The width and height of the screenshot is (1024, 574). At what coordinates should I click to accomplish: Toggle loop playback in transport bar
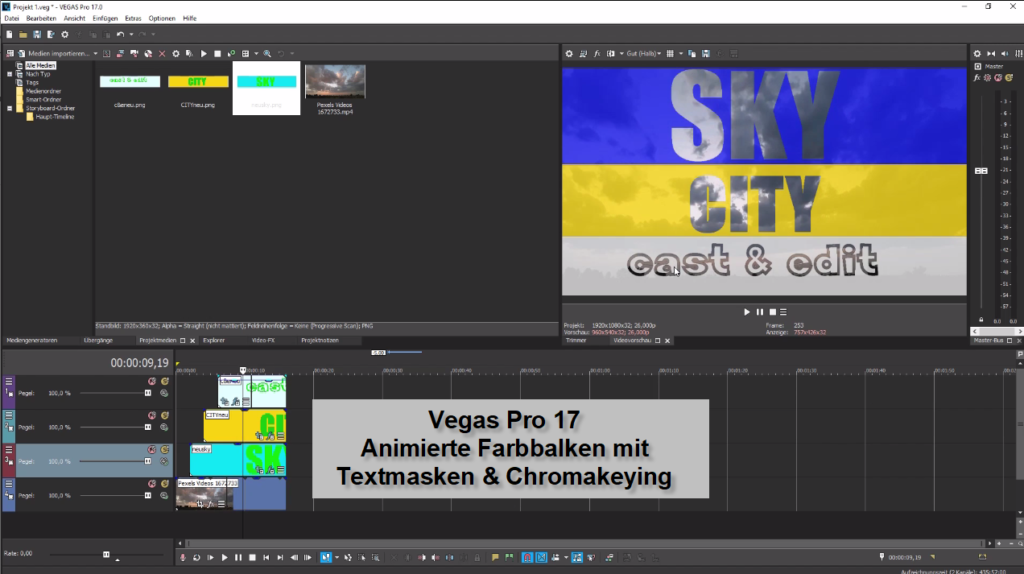[197, 558]
